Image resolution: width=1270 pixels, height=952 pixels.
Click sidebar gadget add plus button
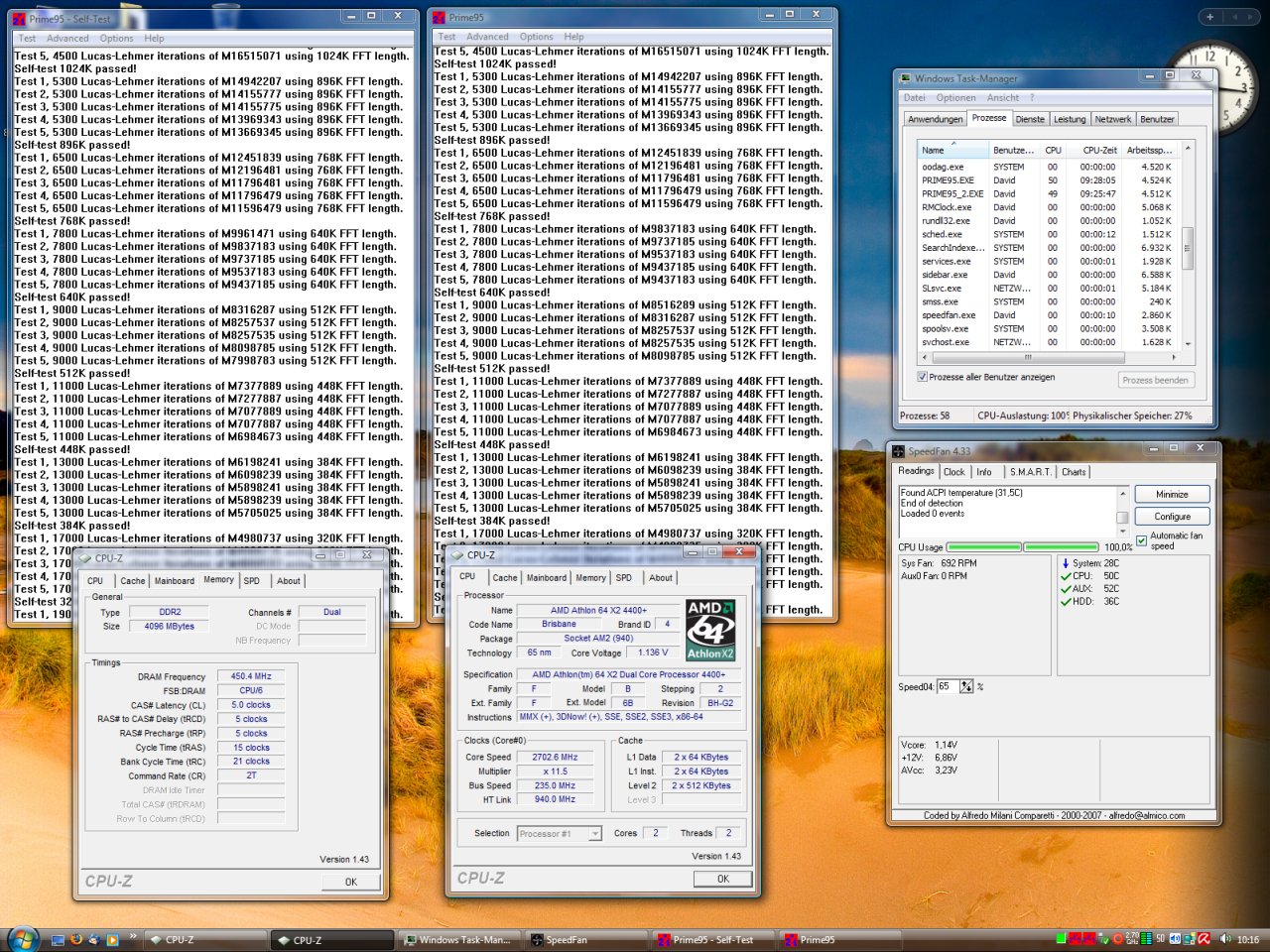1209,17
